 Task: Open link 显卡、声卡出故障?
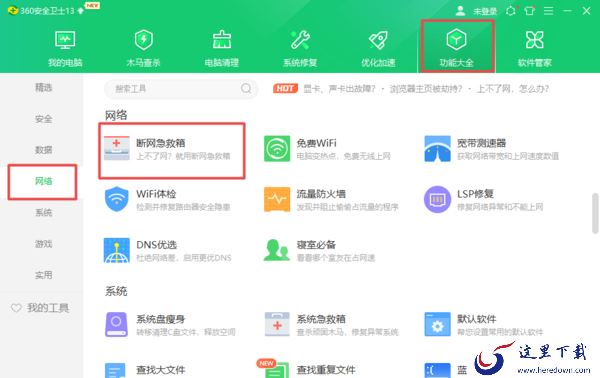click(339, 89)
